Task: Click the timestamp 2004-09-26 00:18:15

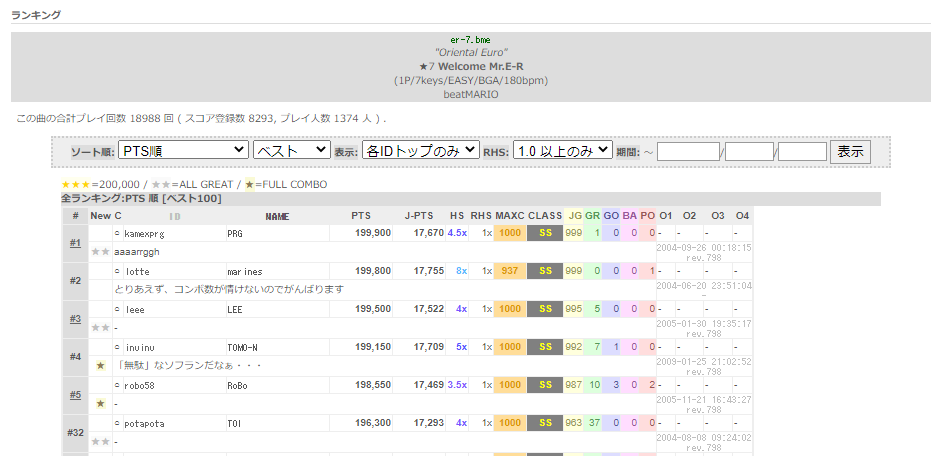Action: click(x=703, y=247)
